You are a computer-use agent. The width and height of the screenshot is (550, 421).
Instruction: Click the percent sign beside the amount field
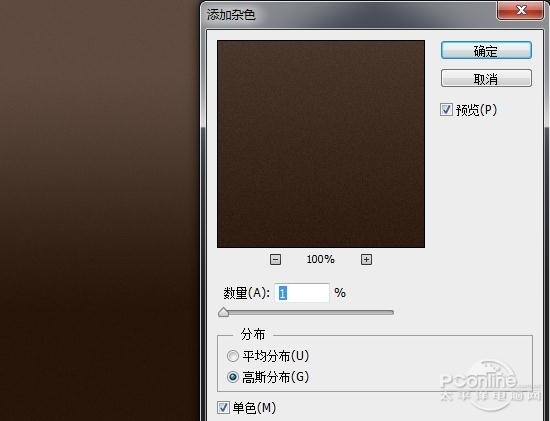[x=340, y=293]
